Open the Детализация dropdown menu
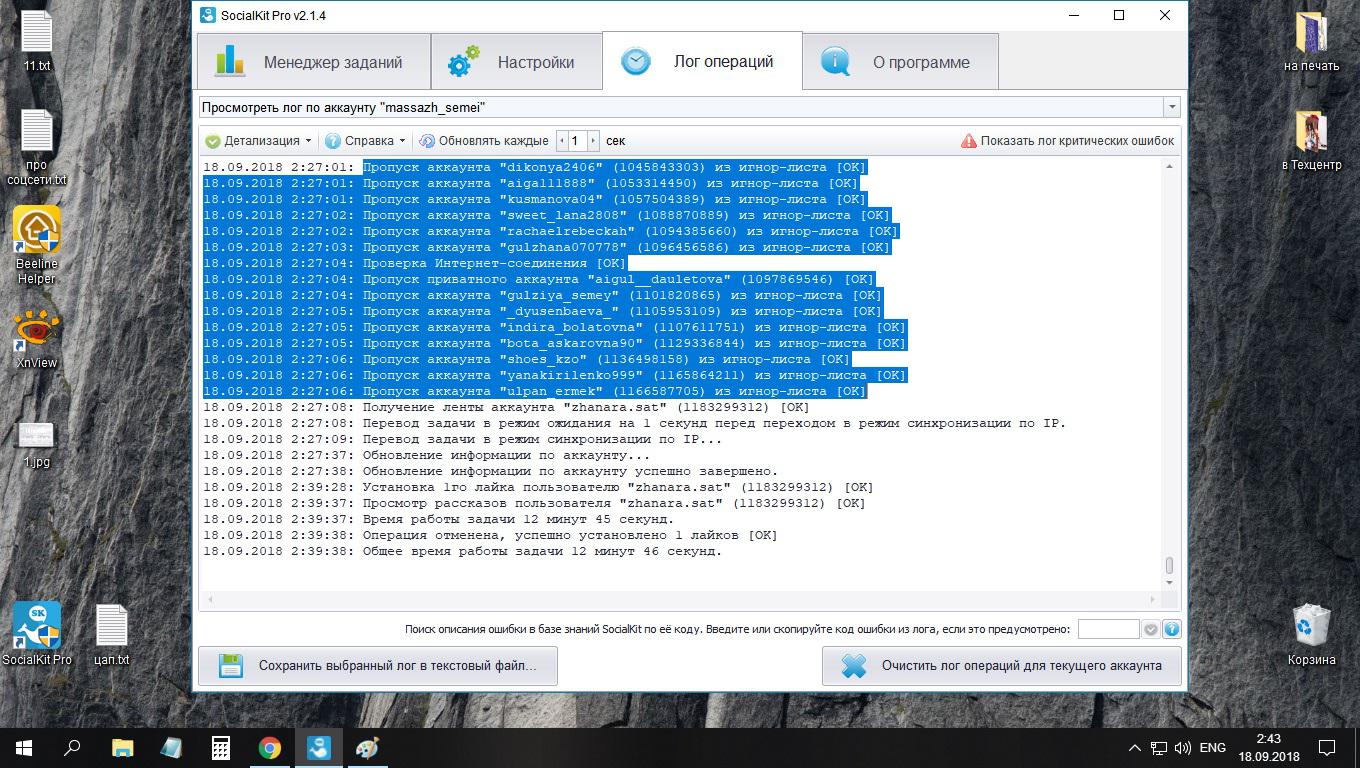Screen dimensions: 1360x768 point(259,141)
